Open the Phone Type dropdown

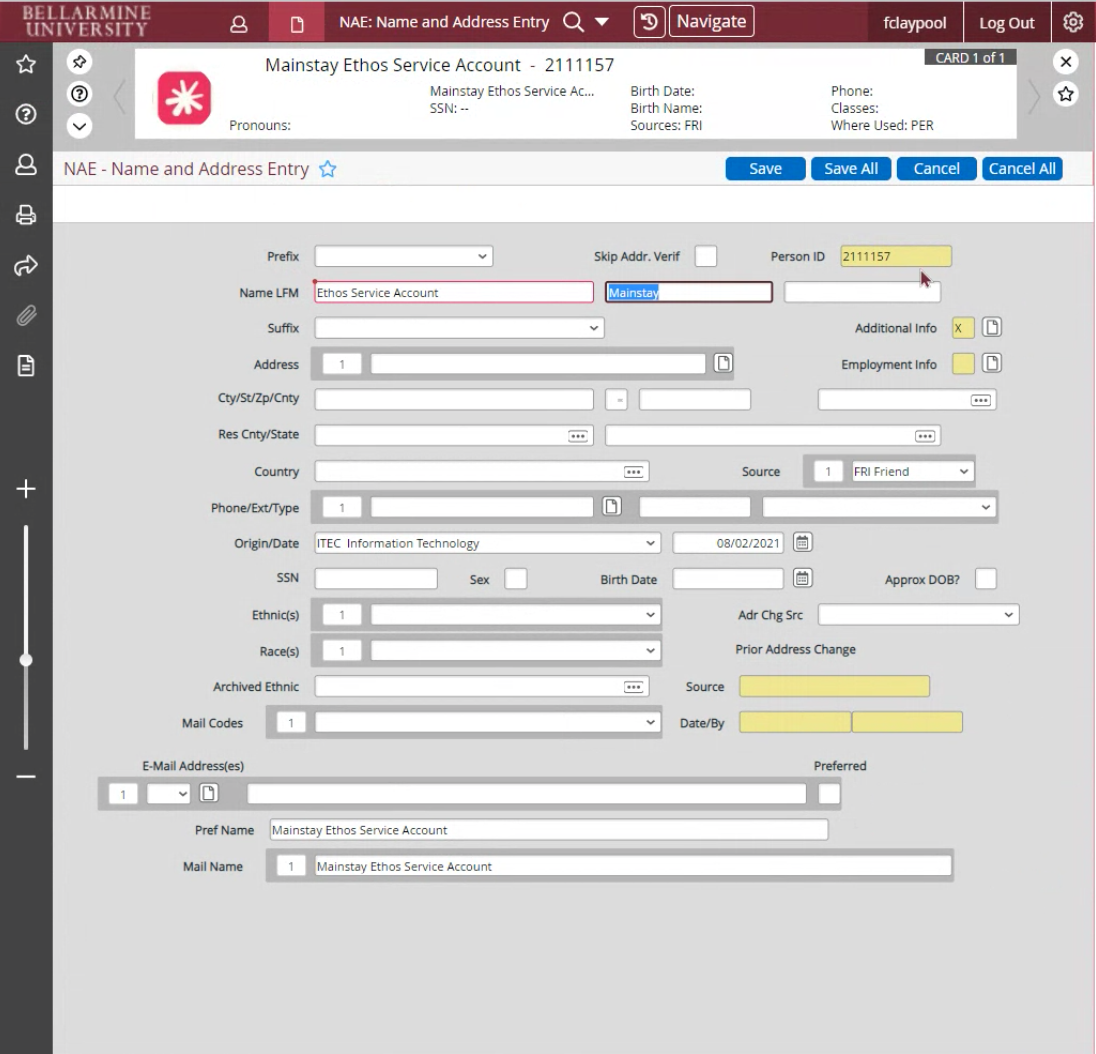point(879,507)
